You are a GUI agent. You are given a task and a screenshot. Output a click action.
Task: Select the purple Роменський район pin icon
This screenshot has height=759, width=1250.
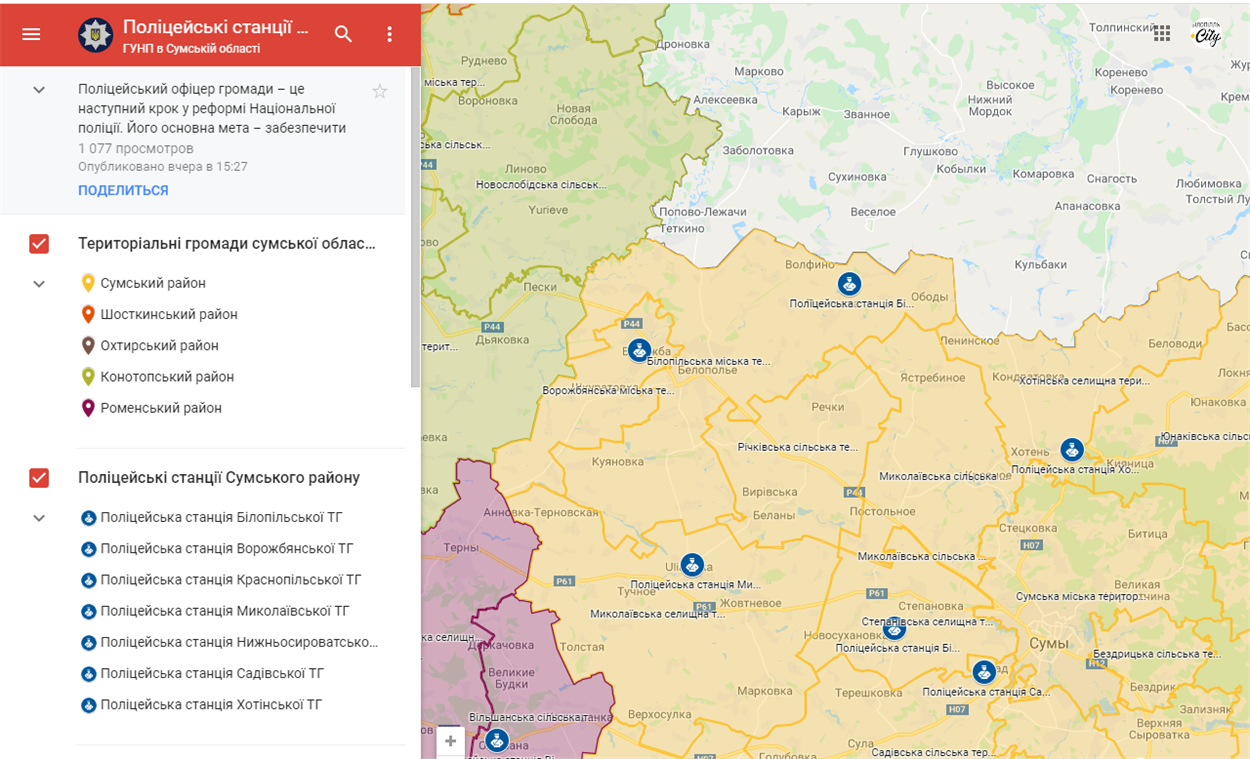click(88, 408)
